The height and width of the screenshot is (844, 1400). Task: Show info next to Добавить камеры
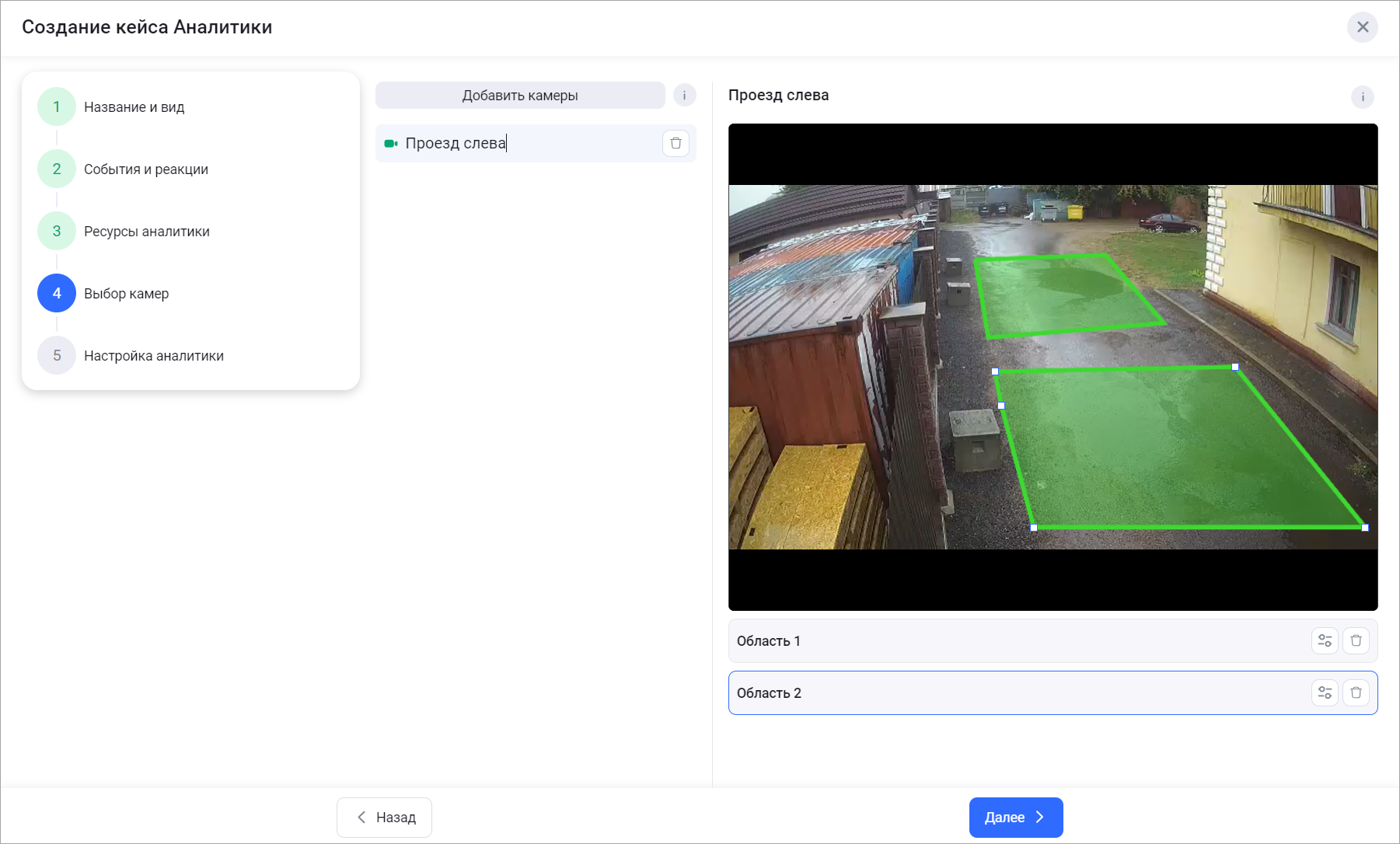point(684,96)
